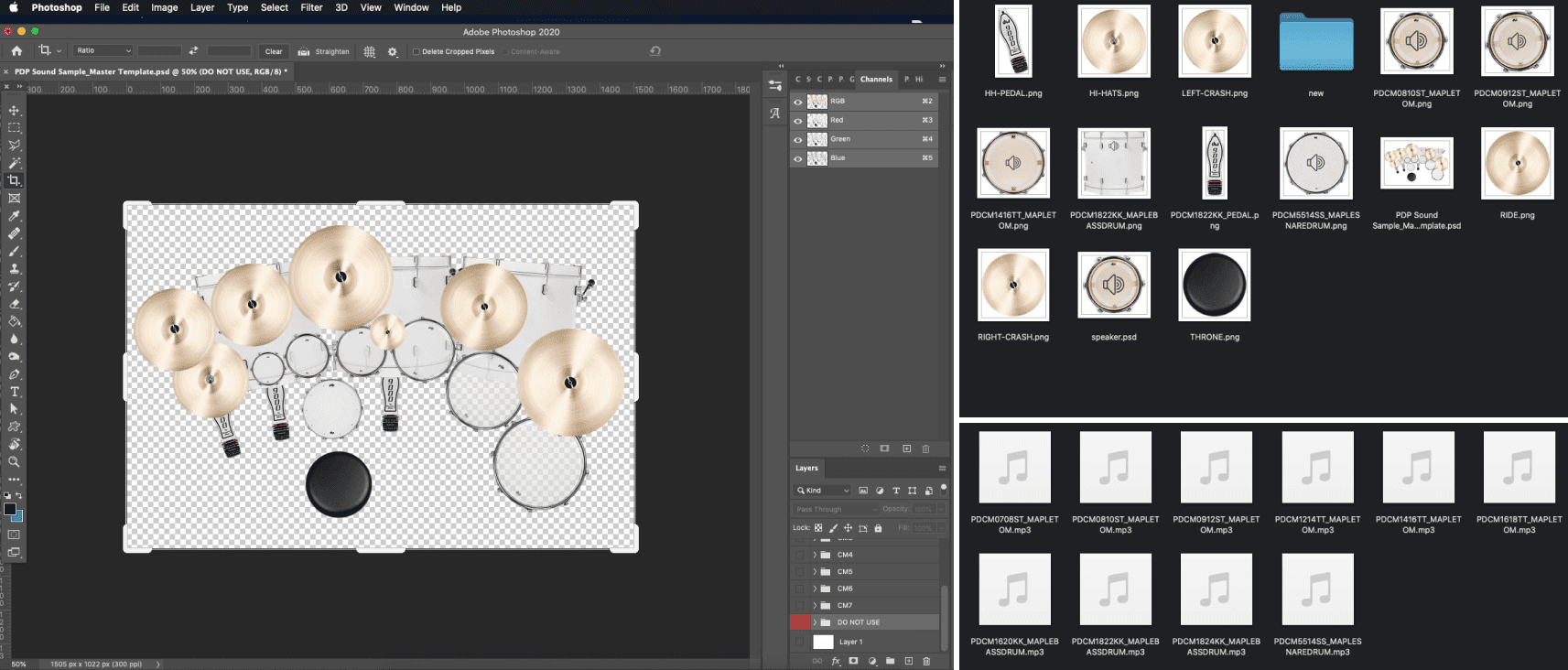Enable the Delete Cropped Pixels checkbox
The width and height of the screenshot is (1568, 670).
tap(416, 52)
